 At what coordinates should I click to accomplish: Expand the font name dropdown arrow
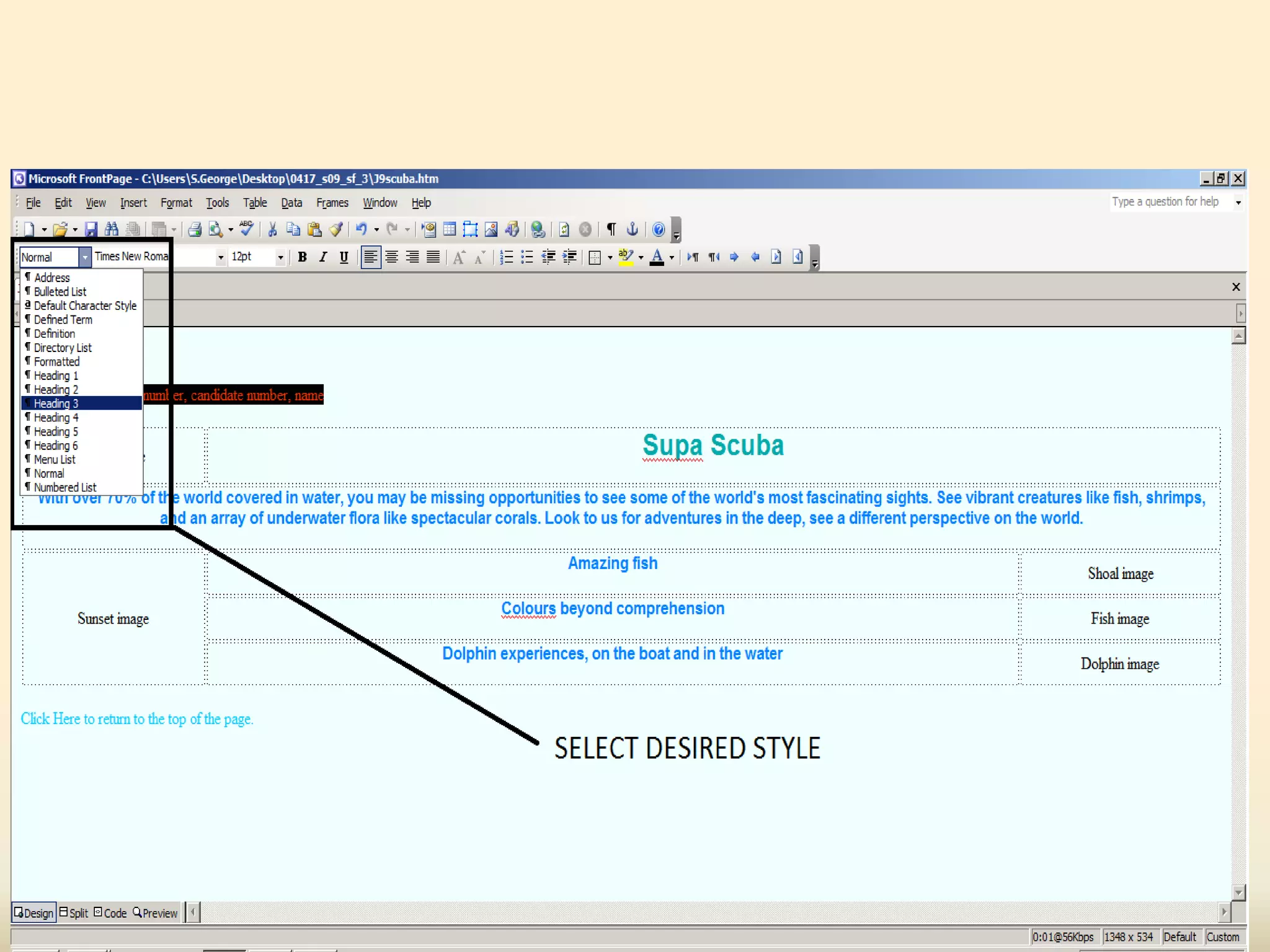220,257
